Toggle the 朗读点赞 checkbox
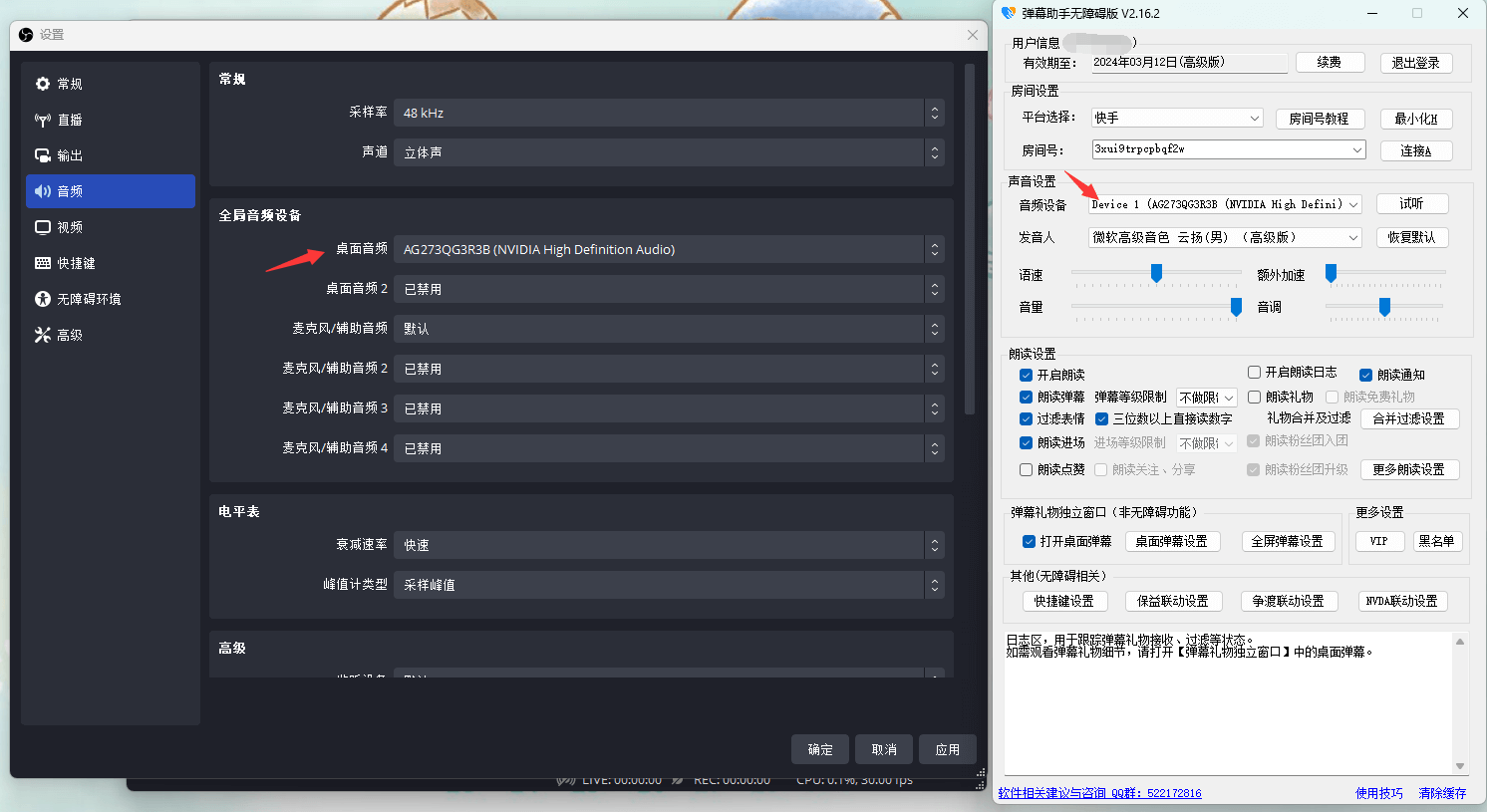This screenshot has width=1487, height=812. [x=1026, y=469]
